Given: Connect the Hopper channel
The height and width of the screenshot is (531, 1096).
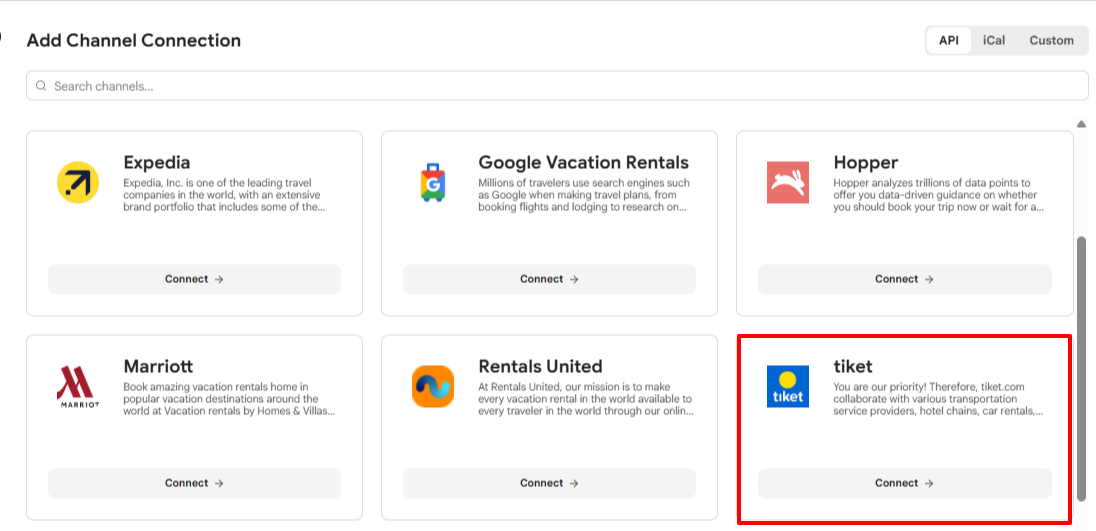Looking at the screenshot, I should (904, 279).
